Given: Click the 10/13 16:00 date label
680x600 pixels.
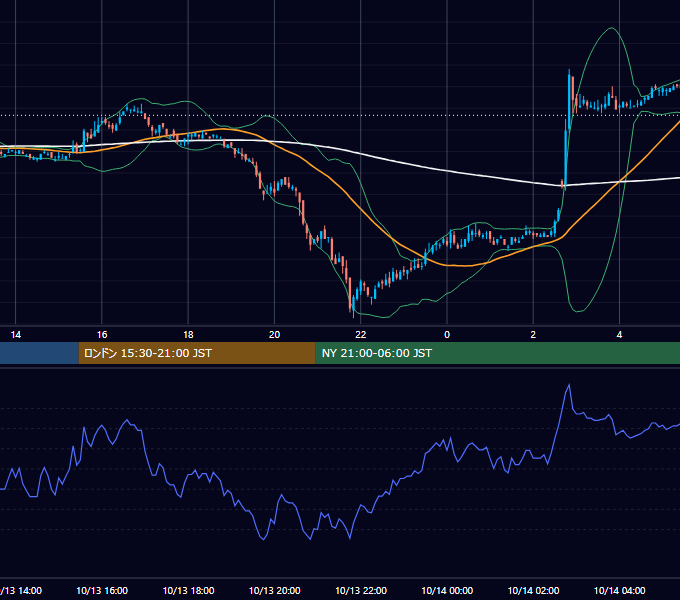Looking at the screenshot, I should click(x=102, y=591).
